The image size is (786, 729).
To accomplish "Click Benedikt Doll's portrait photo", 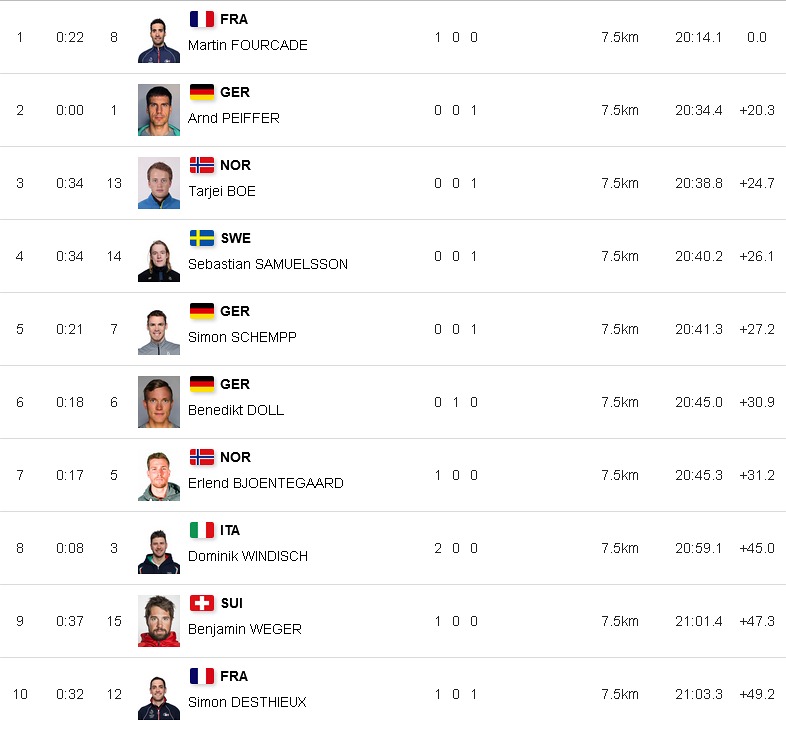I will (159, 402).
